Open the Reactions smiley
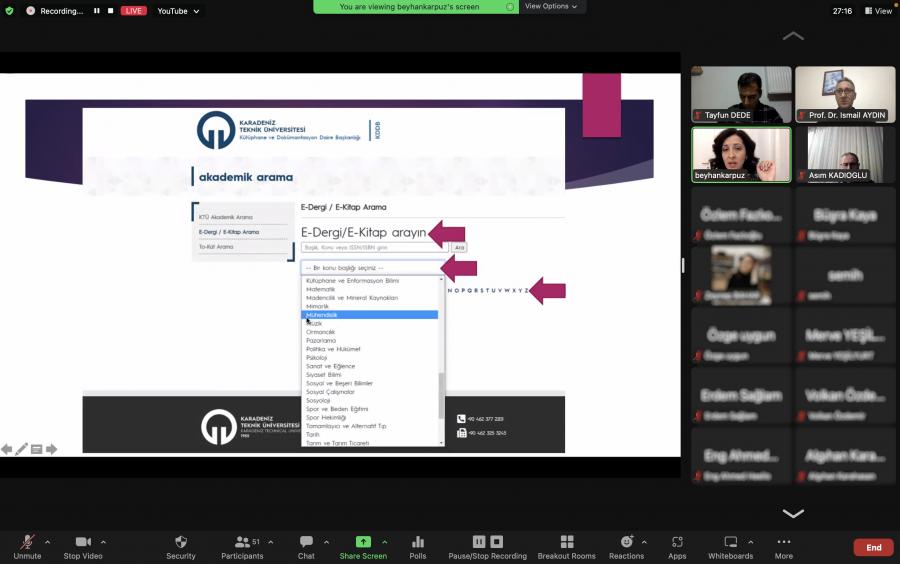This screenshot has width=900, height=564. 626,542
